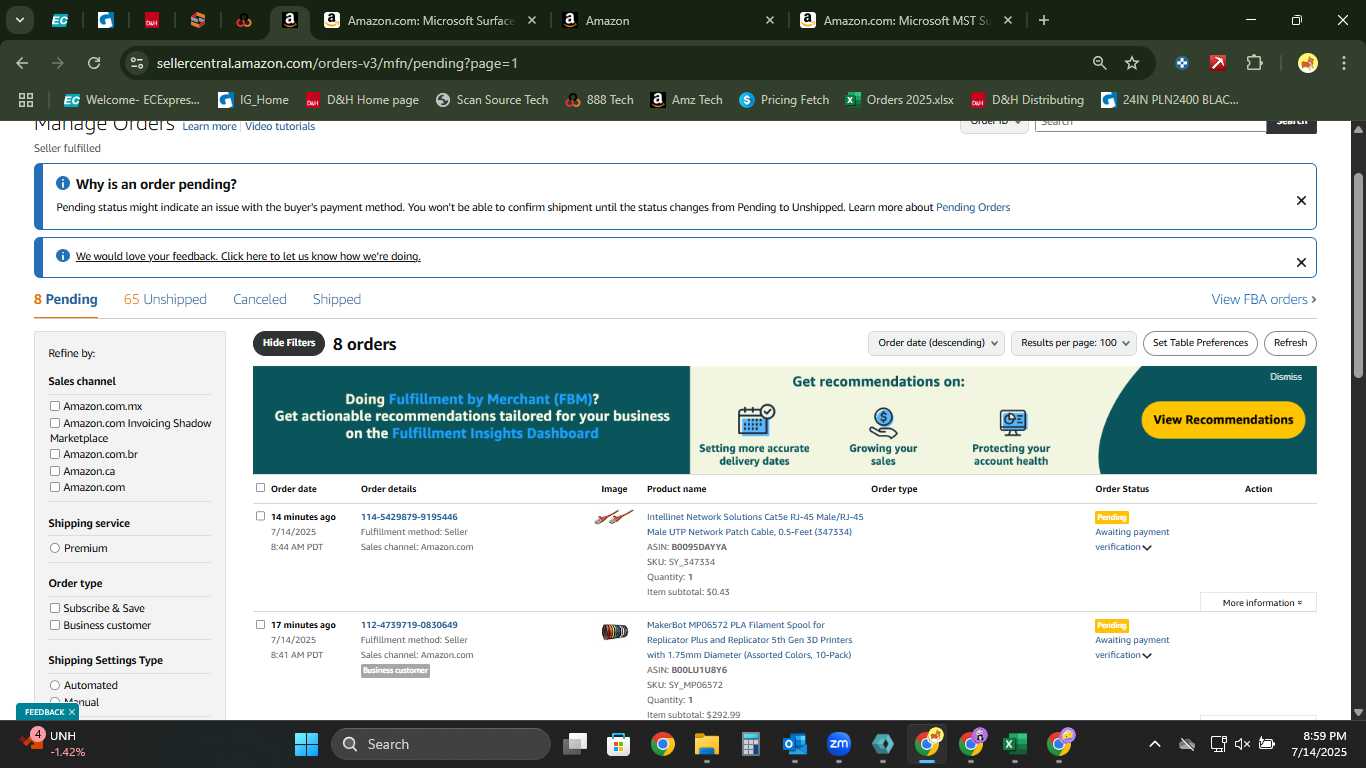The width and height of the screenshot is (1366, 768).
Task: Open Outlook from the taskbar
Action: coord(795,744)
